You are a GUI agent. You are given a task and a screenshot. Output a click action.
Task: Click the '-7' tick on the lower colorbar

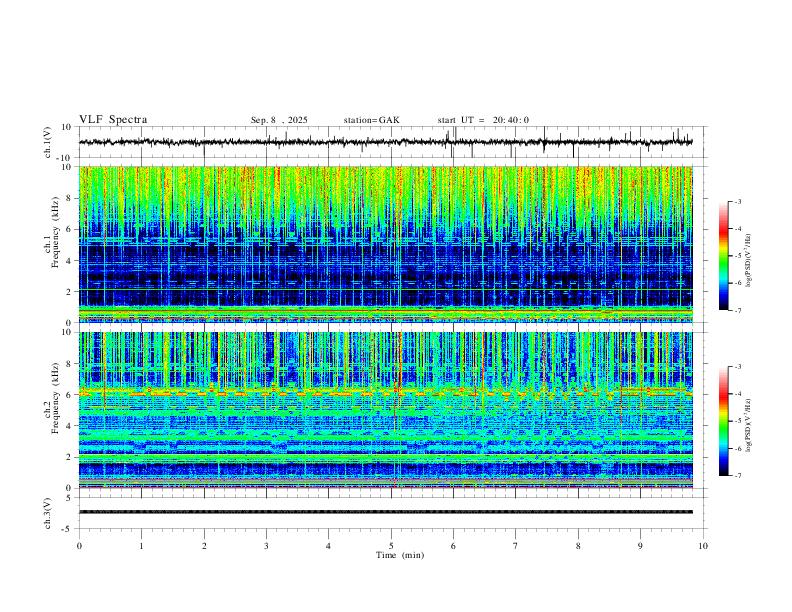(738, 476)
